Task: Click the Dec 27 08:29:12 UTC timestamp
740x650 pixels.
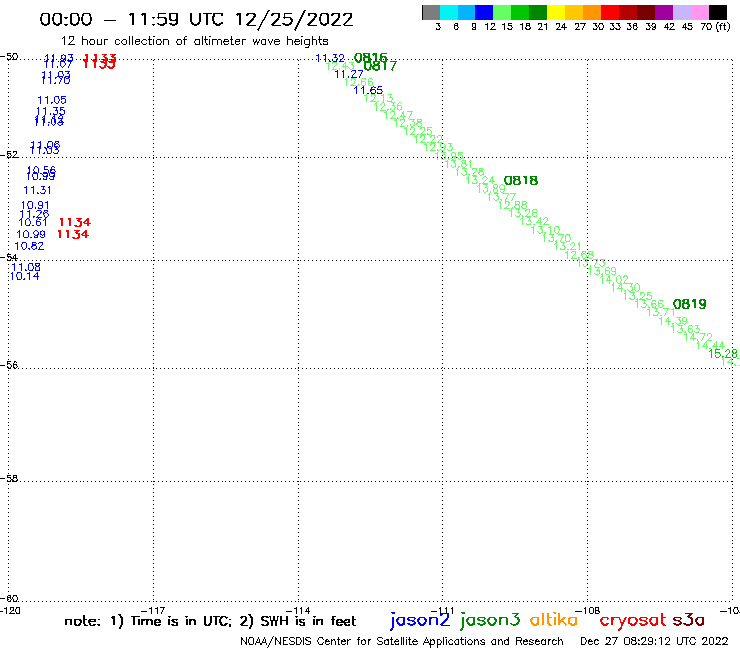Action: pyautogui.click(x=654, y=641)
